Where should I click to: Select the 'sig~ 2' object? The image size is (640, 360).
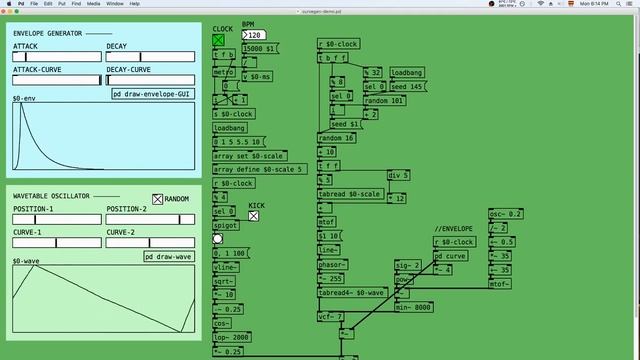point(408,265)
